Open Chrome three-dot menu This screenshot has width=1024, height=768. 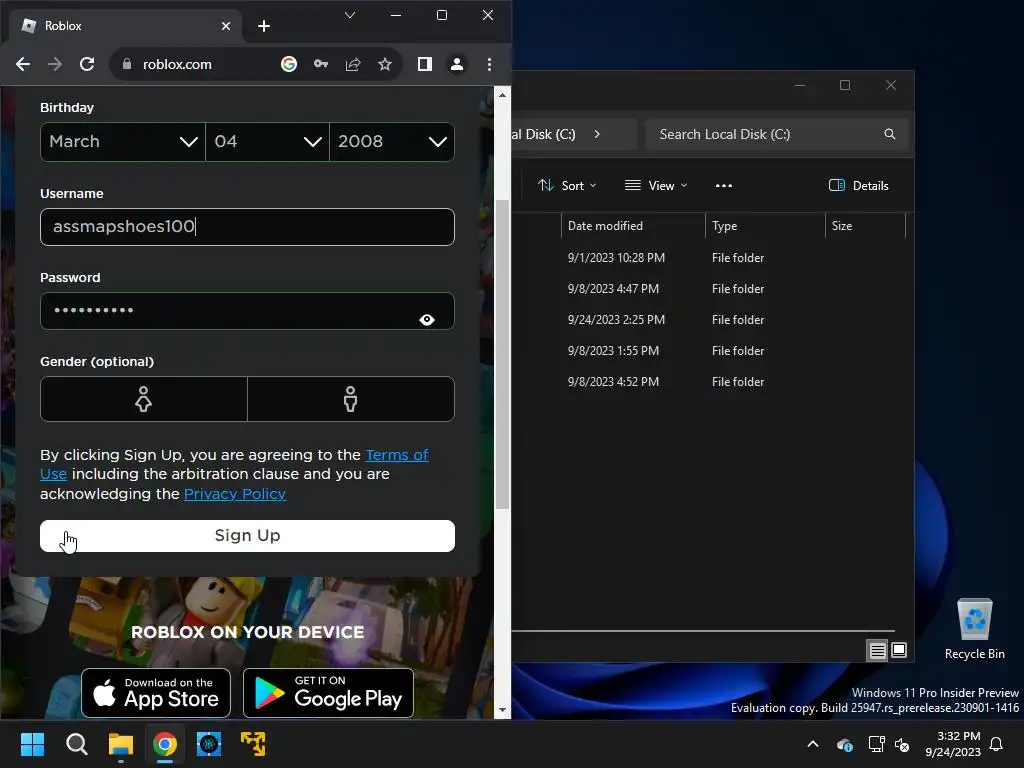tap(489, 64)
